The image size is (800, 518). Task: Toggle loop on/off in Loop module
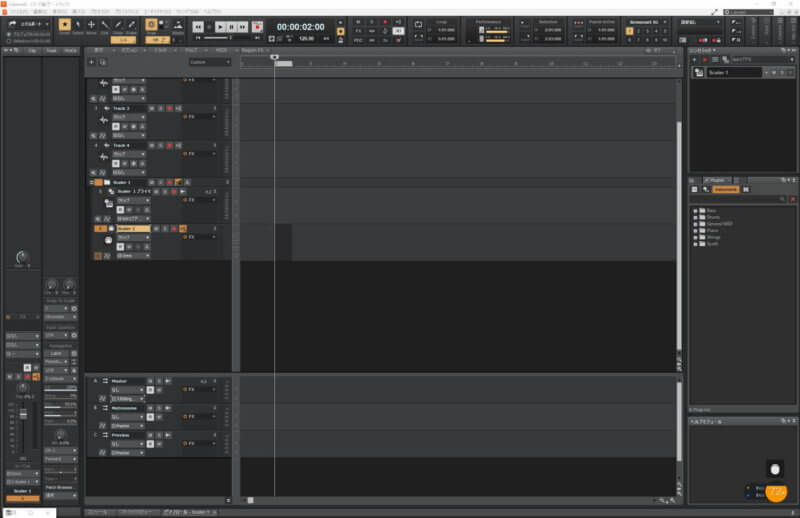418,24
